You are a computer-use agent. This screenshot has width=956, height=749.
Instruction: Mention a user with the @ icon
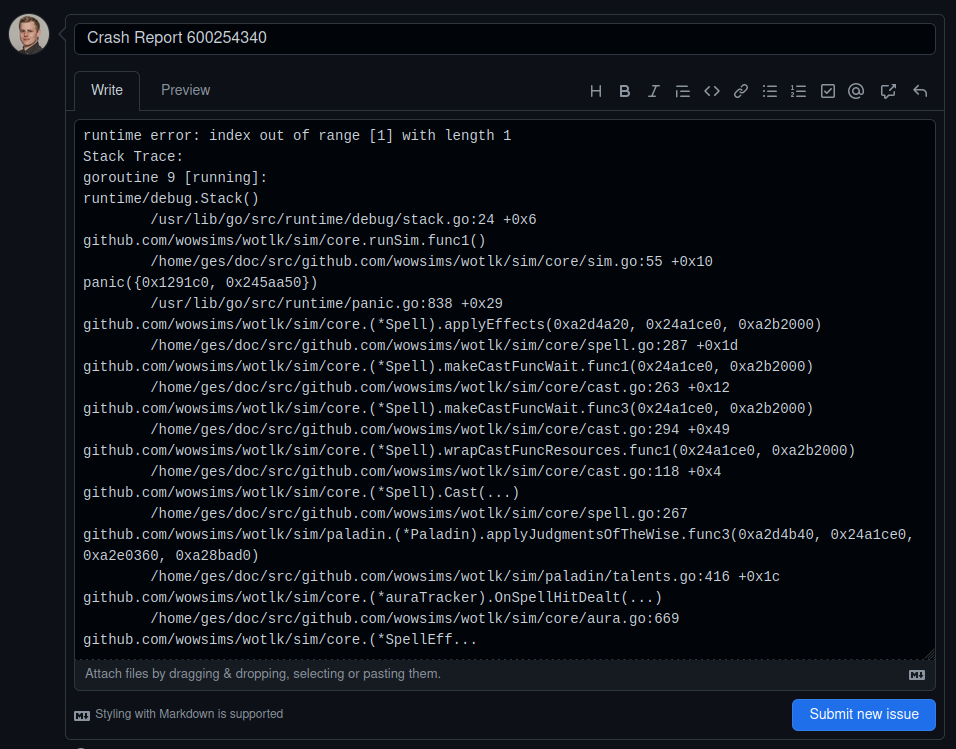coord(856,90)
